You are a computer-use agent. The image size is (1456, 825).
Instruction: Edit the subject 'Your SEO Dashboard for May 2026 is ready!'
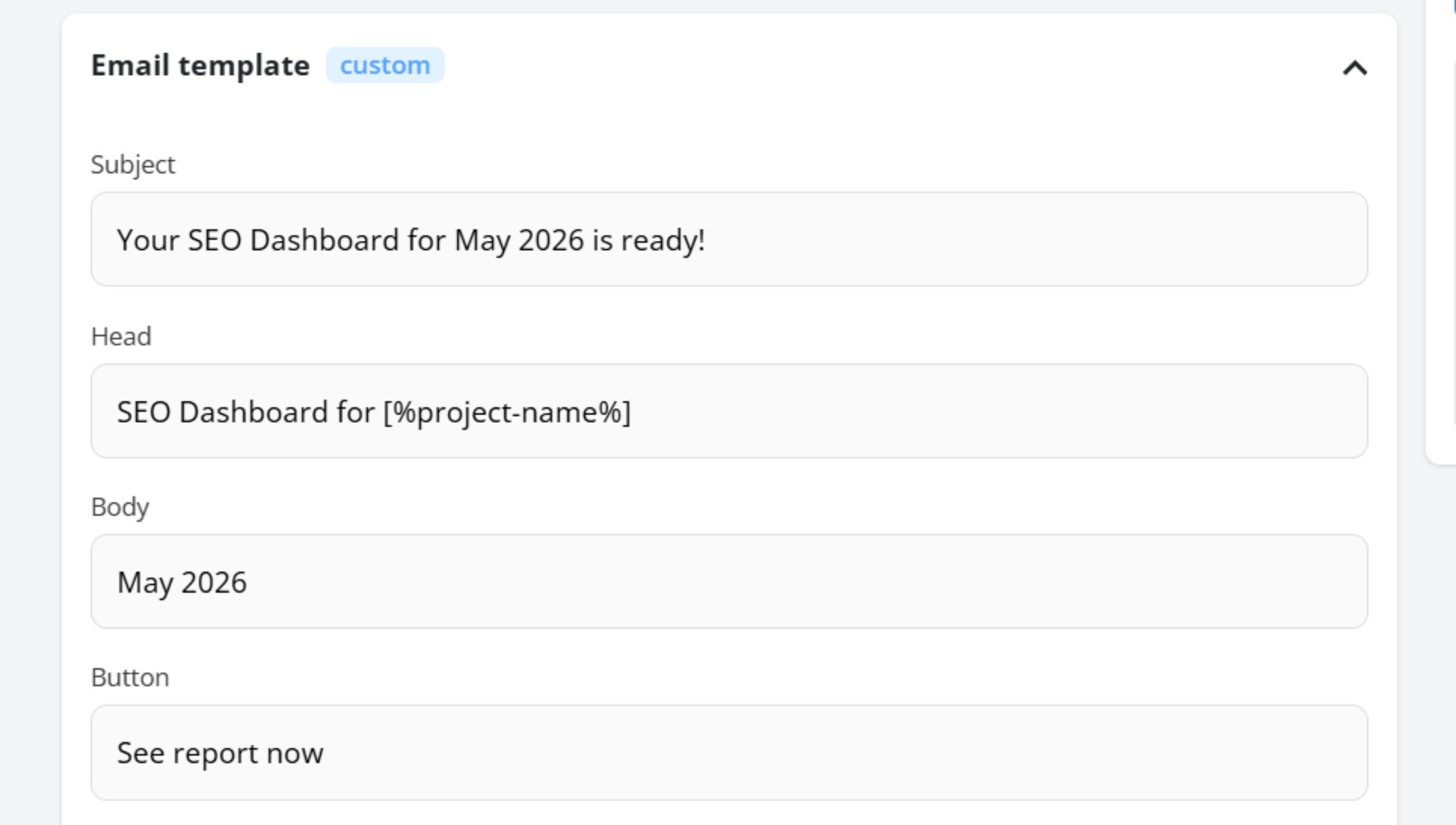point(411,240)
